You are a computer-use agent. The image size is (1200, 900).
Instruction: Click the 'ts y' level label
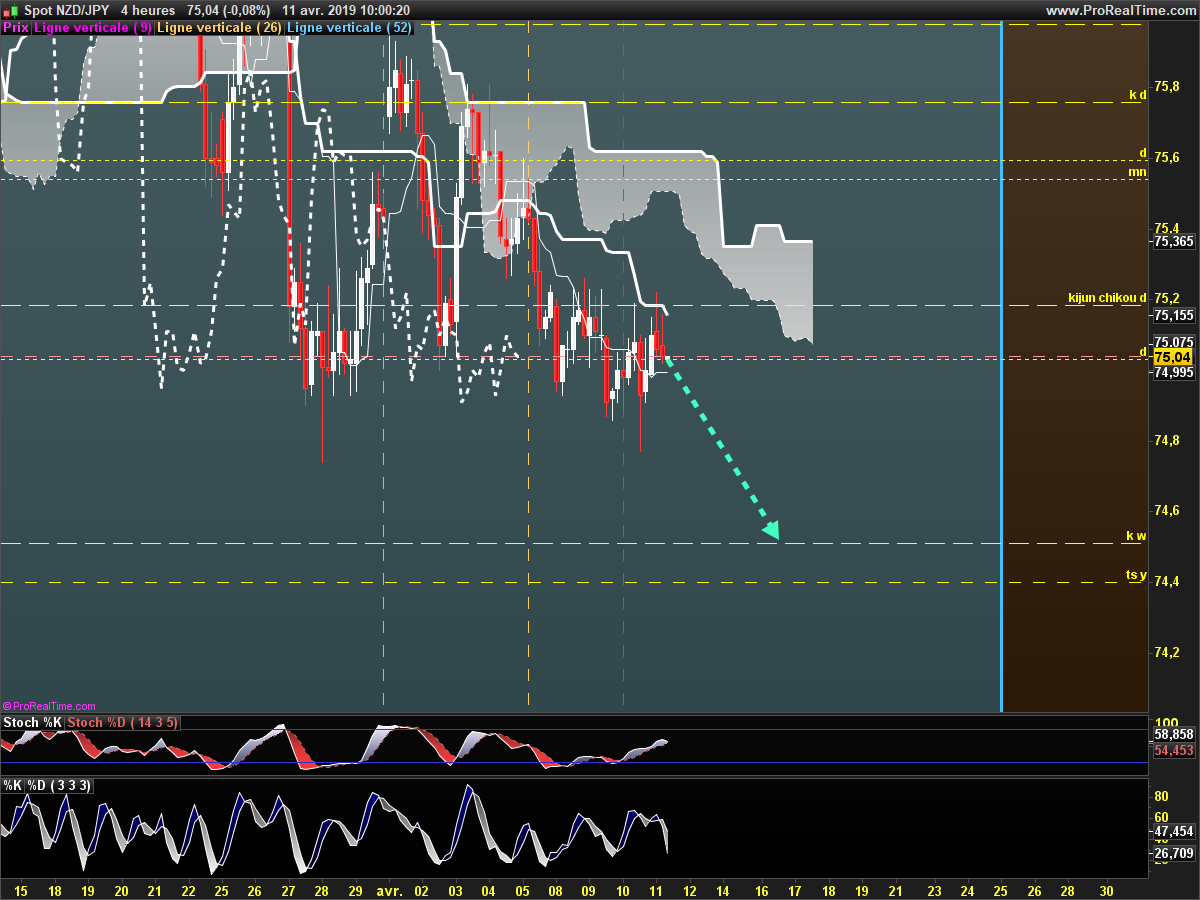[1136, 574]
